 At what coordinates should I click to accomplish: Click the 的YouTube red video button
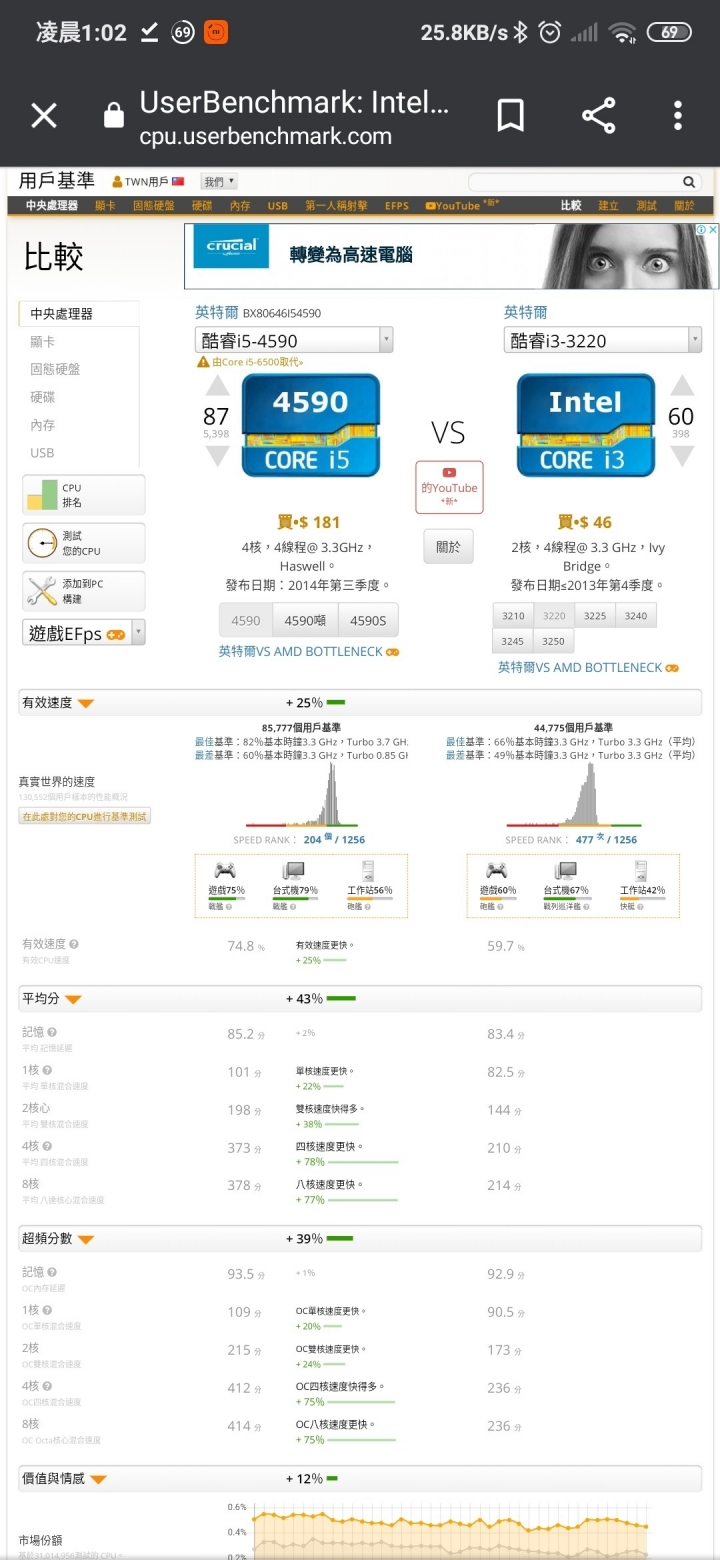tap(449, 487)
